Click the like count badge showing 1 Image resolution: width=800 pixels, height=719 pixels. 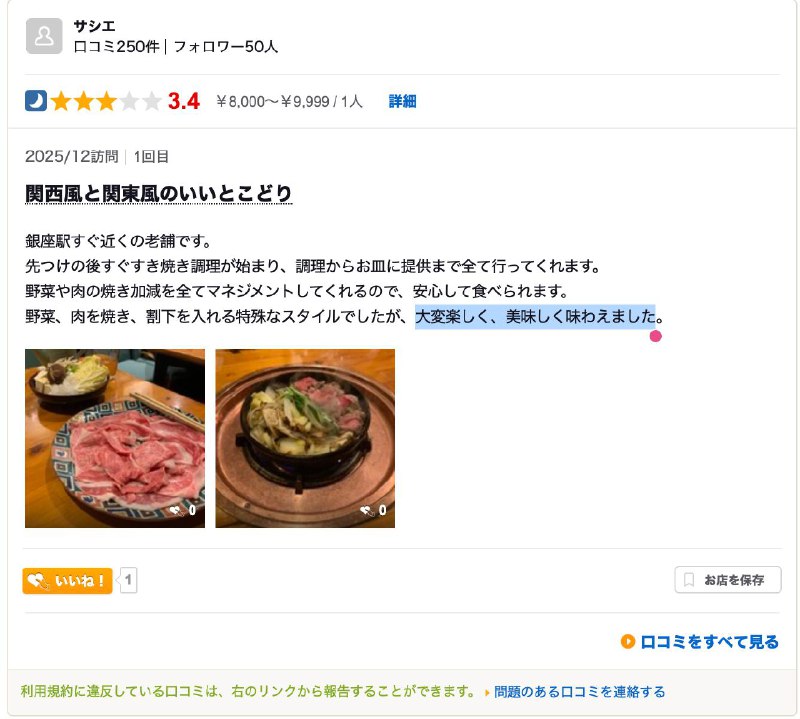(130, 580)
